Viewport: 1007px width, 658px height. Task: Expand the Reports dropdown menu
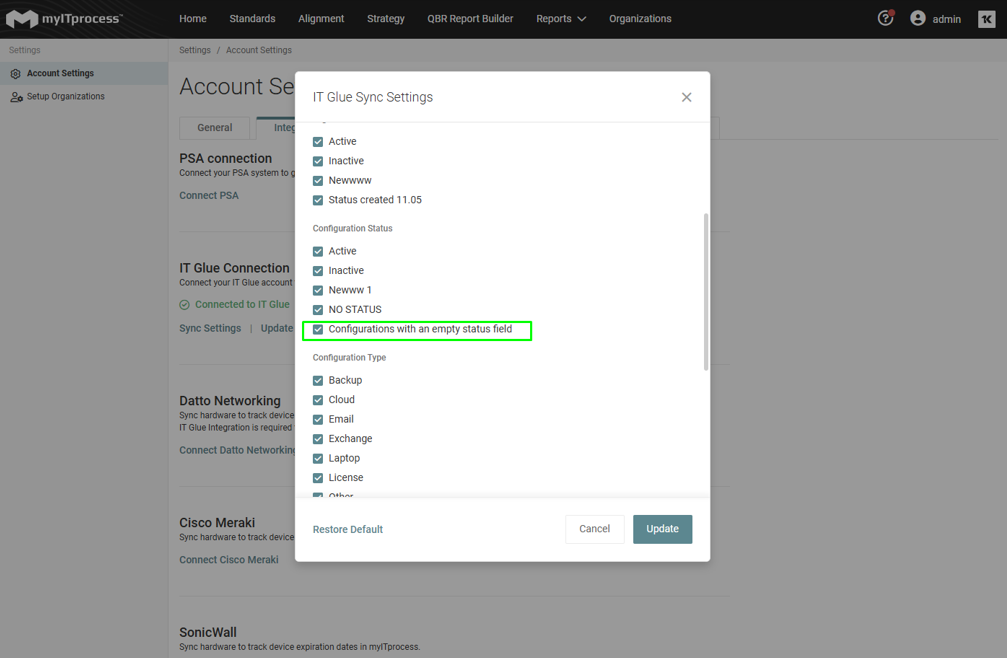click(x=561, y=19)
